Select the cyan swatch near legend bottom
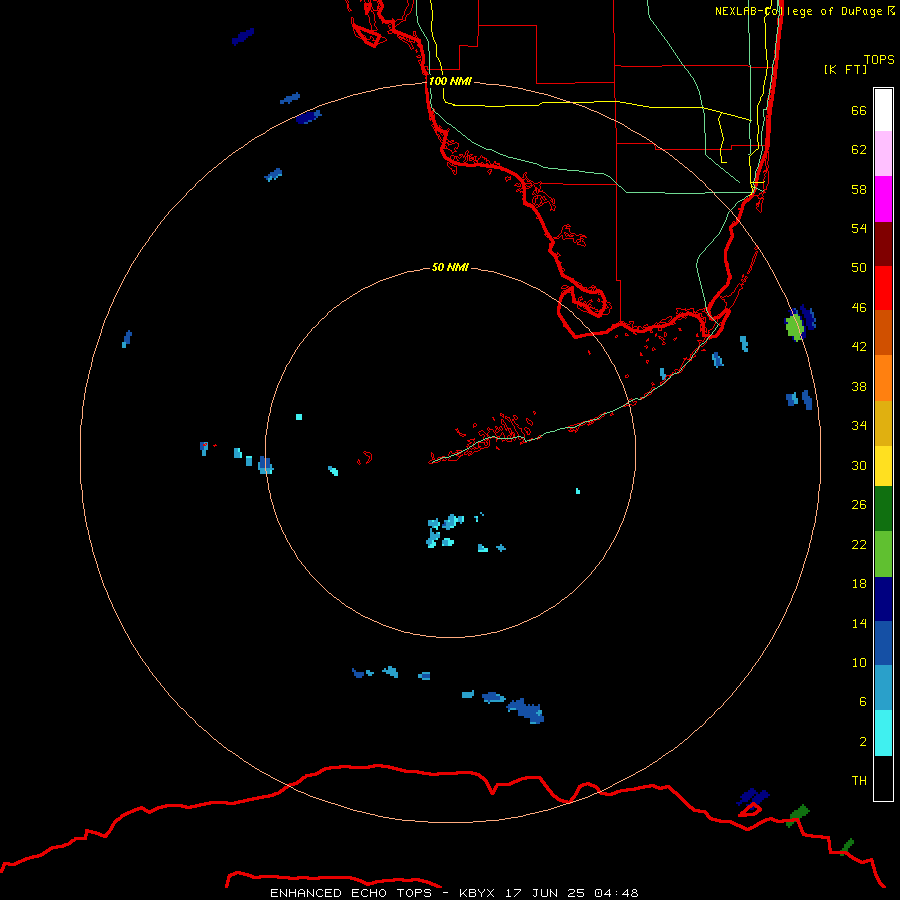Image resolution: width=900 pixels, height=900 pixels. tap(883, 733)
